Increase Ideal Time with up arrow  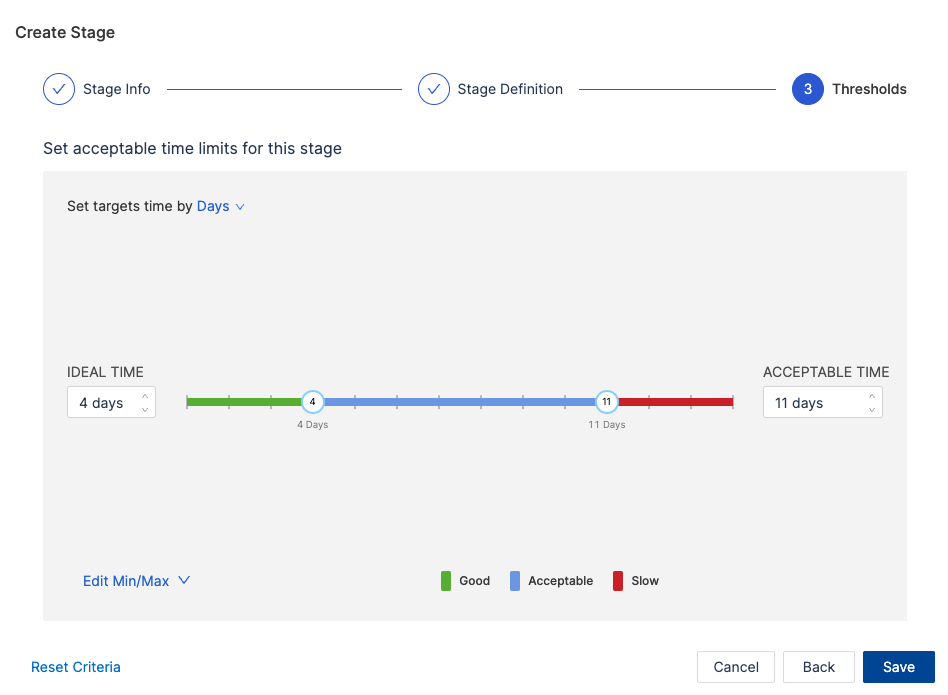(145, 396)
